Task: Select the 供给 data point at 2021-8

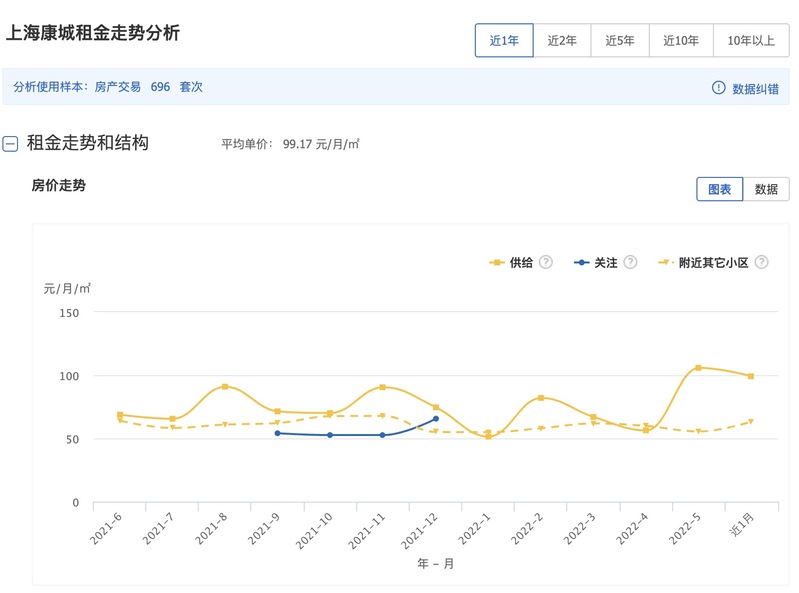Action: tap(225, 386)
